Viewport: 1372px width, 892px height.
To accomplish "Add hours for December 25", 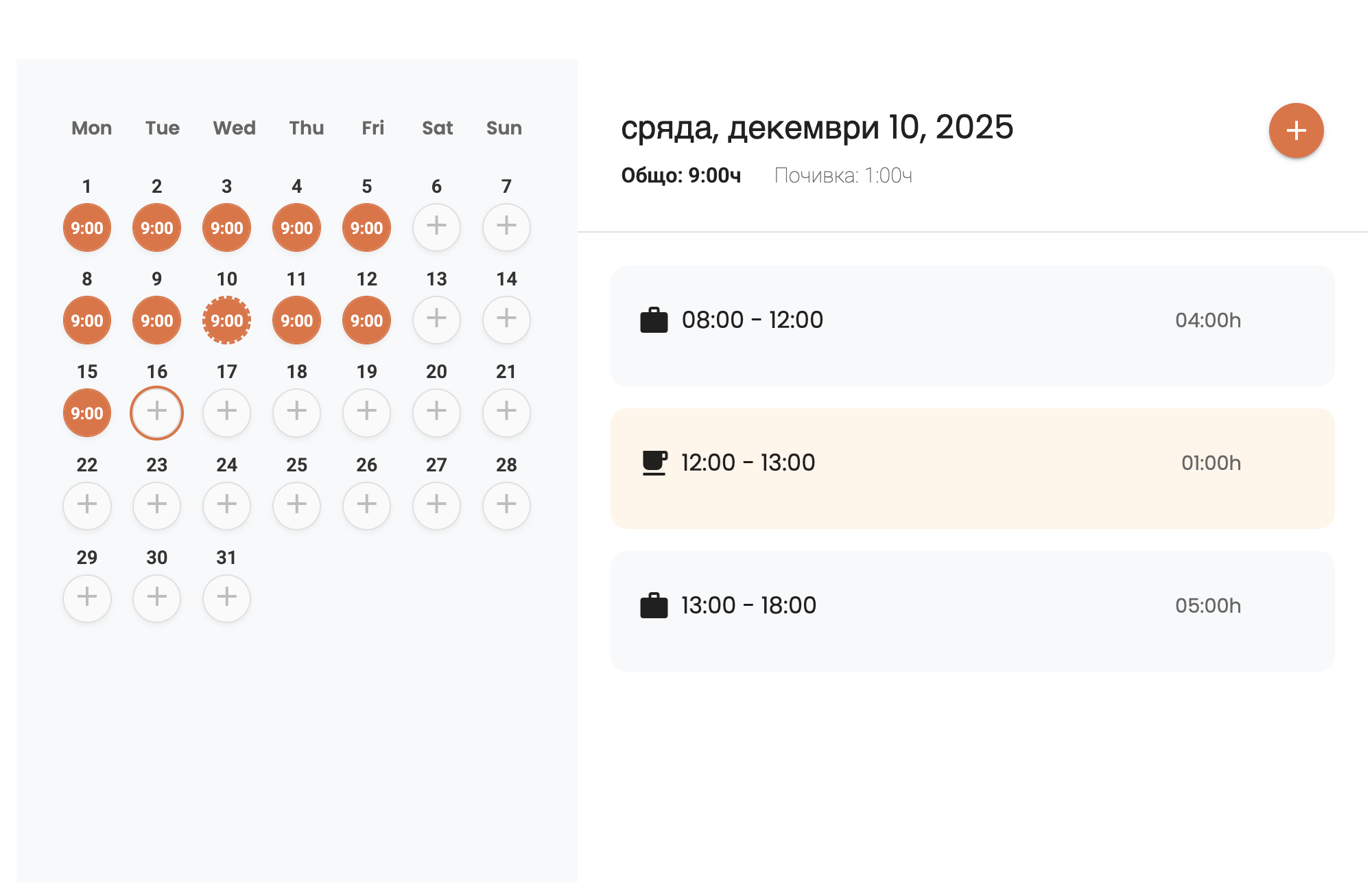I will pyautogui.click(x=296, y=506).
